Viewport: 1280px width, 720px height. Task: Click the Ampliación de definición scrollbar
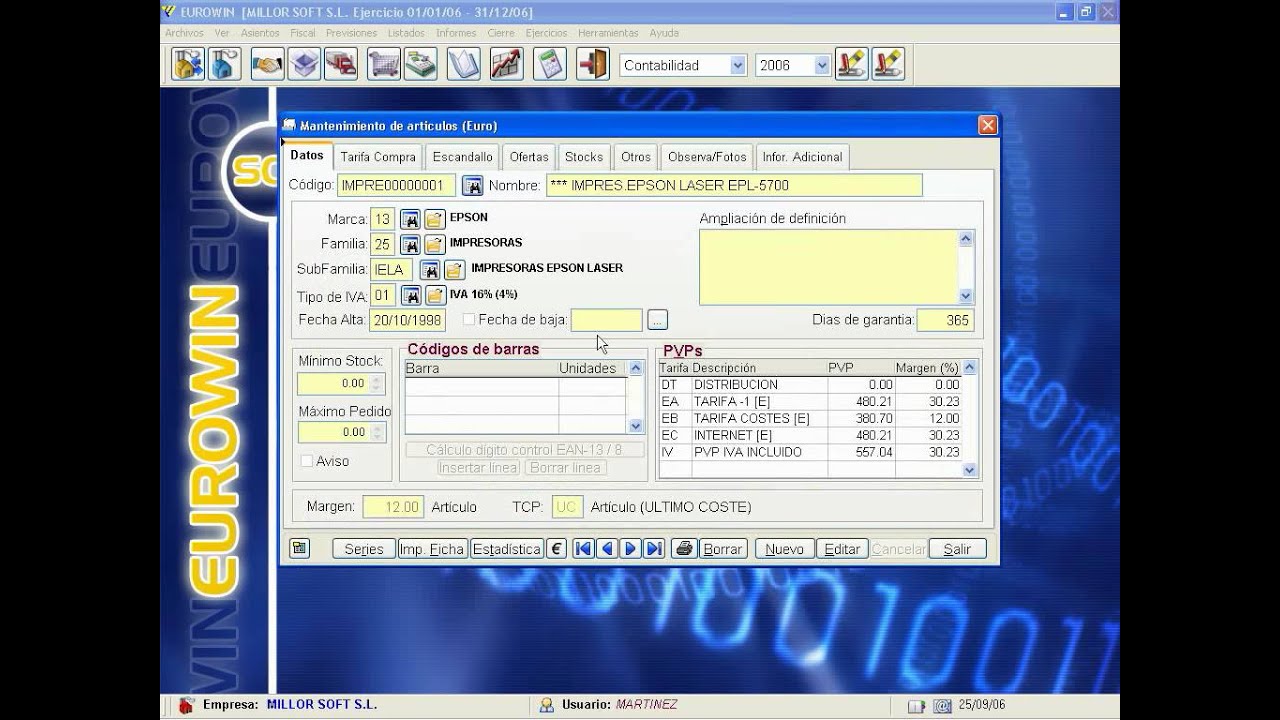point(965,267)
